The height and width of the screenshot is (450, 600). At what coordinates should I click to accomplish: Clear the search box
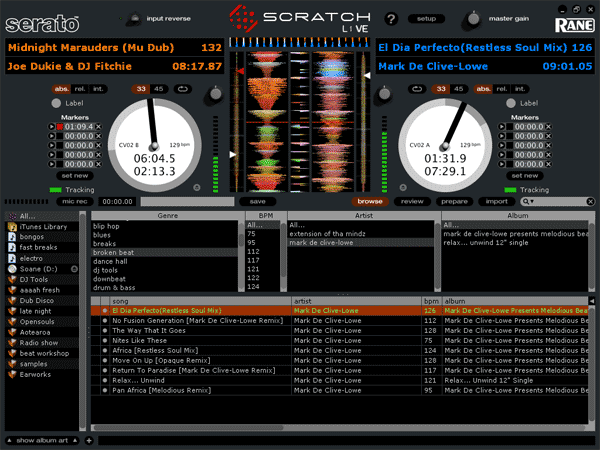[590, 202]
